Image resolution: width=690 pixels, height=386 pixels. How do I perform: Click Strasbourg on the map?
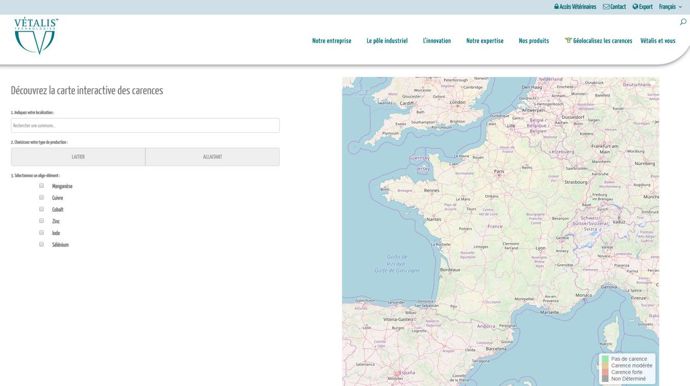click(x=576, y=182)
